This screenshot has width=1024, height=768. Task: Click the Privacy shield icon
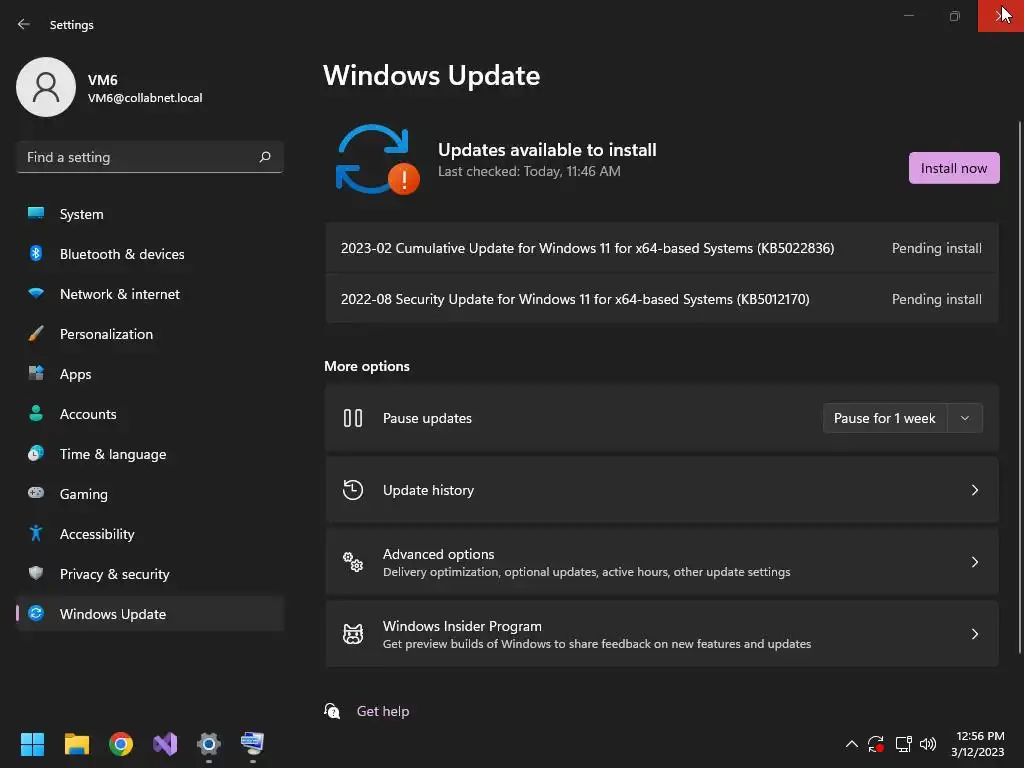click(36, 573)
